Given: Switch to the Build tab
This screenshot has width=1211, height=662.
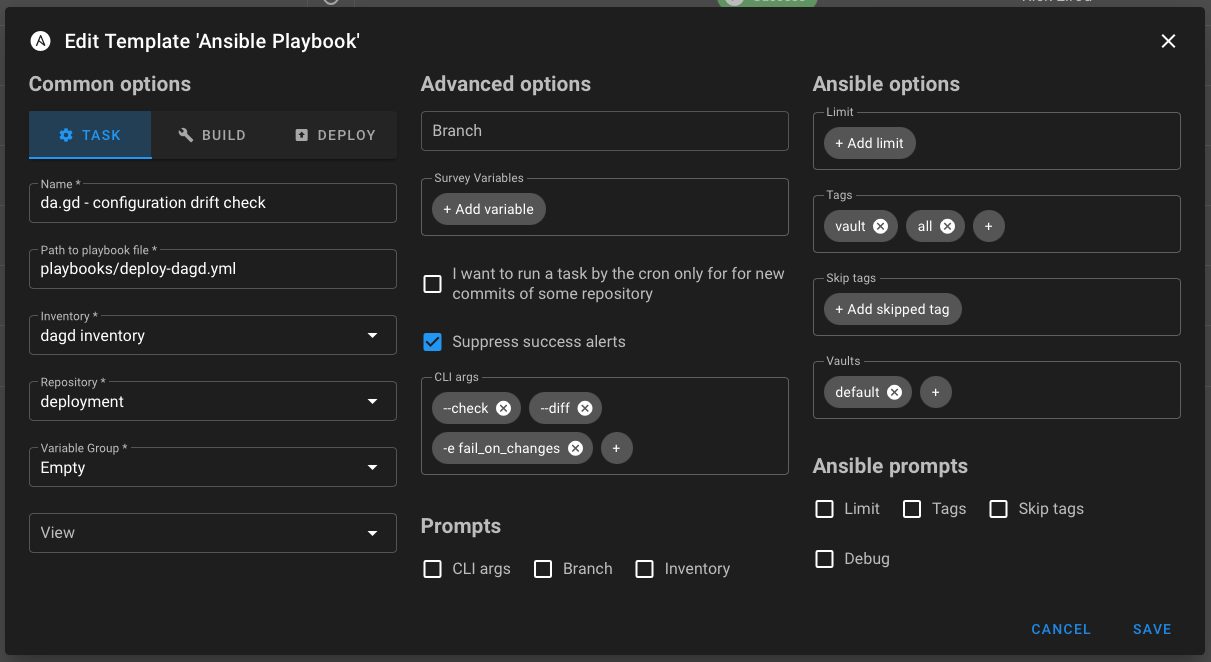Looking at the screenshot, I should tap(212, 135).
